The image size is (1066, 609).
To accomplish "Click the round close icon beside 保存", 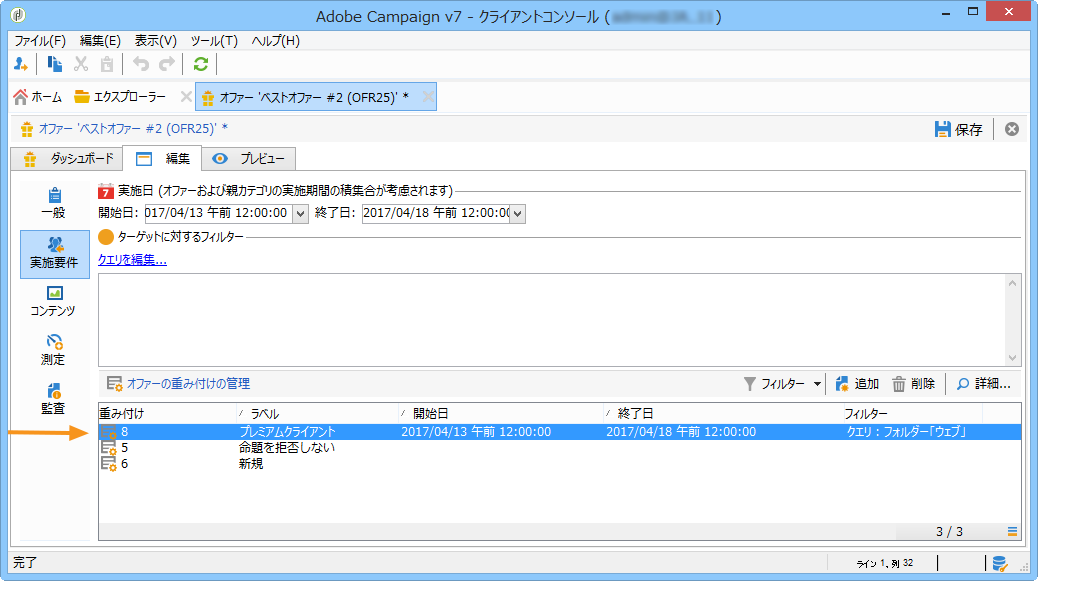I will 1012,129.
